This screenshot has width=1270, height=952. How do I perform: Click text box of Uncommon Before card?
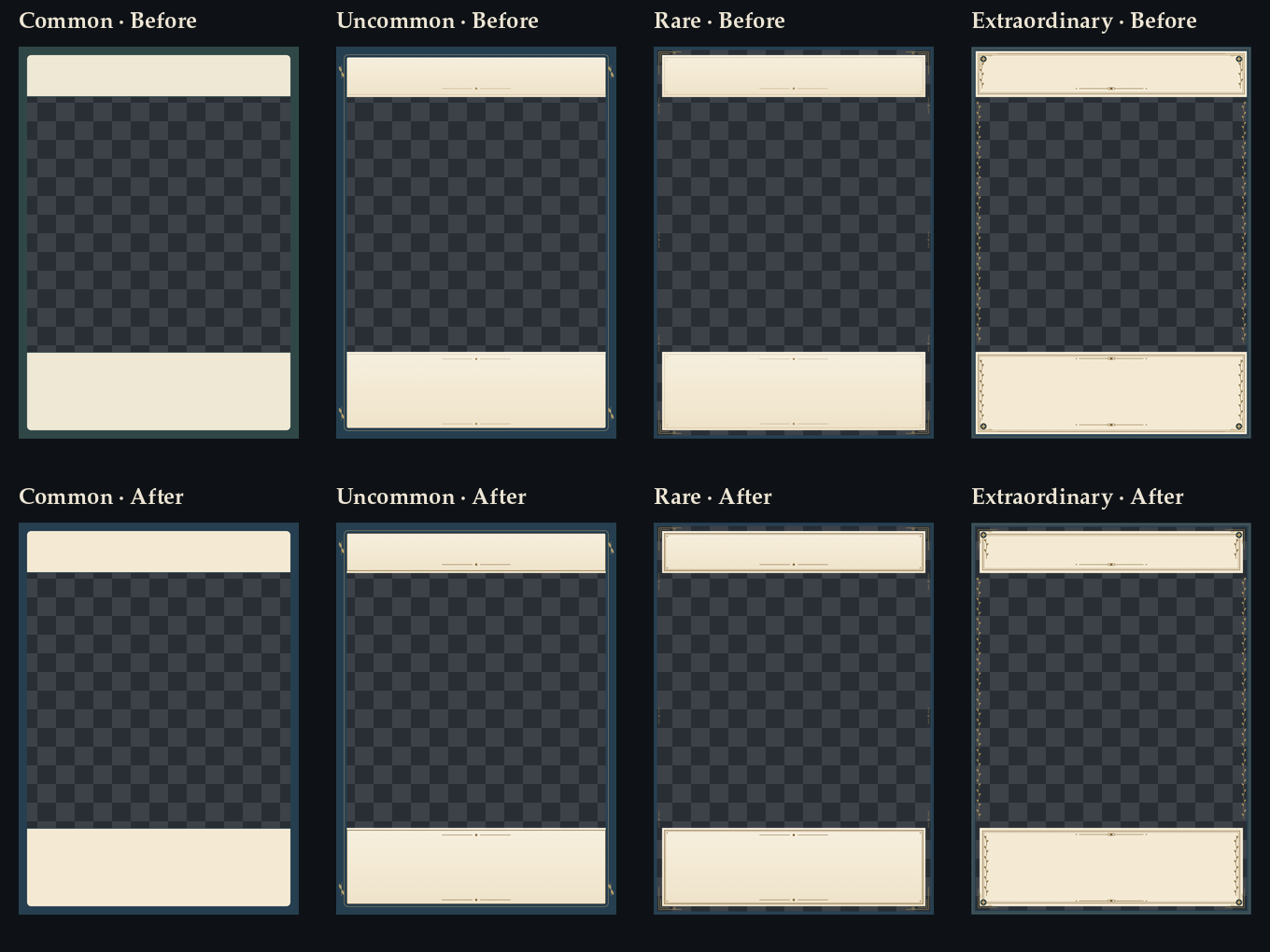pyautogui.click(x=476, y=390)
